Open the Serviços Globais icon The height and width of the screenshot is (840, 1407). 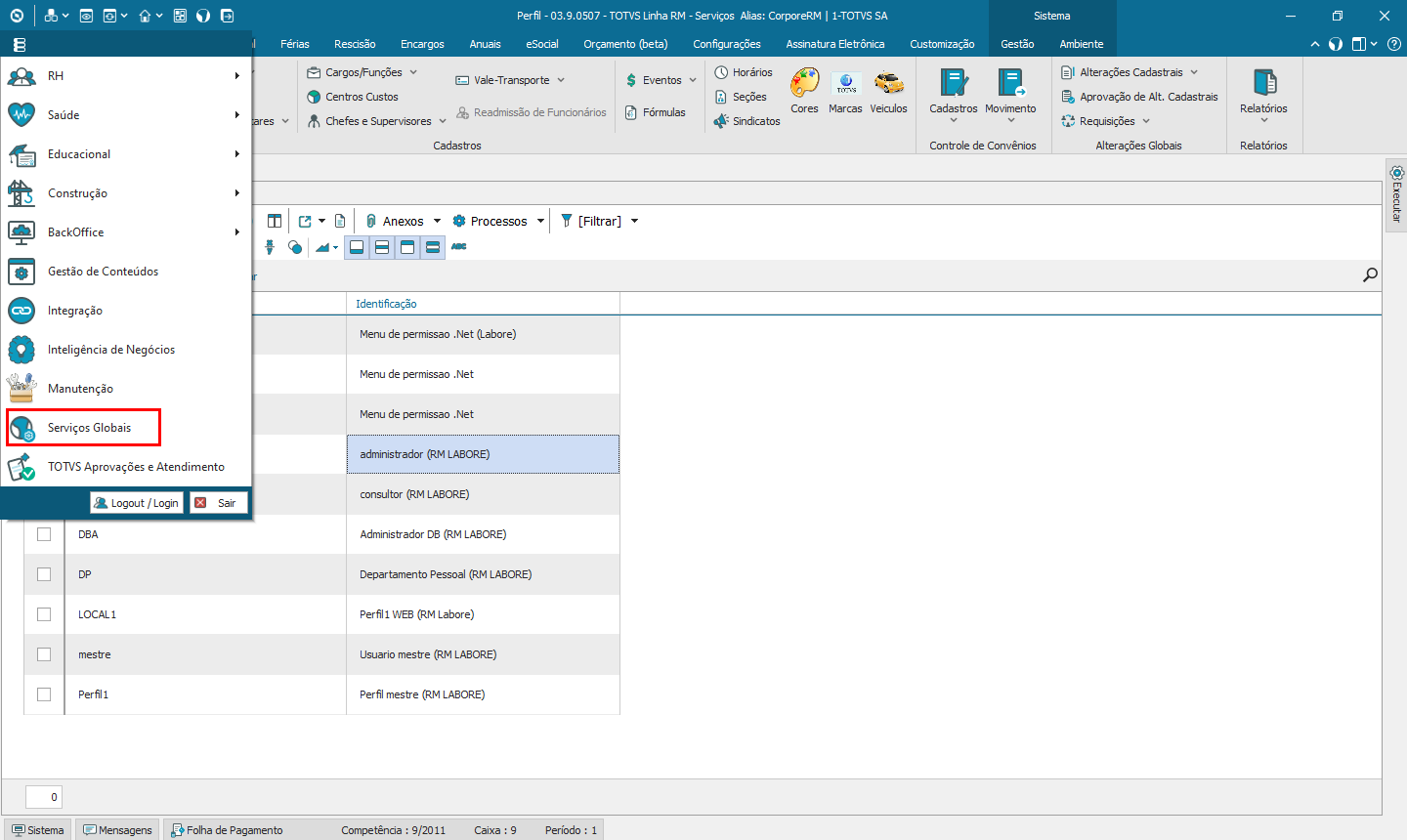tap(21, 428)
